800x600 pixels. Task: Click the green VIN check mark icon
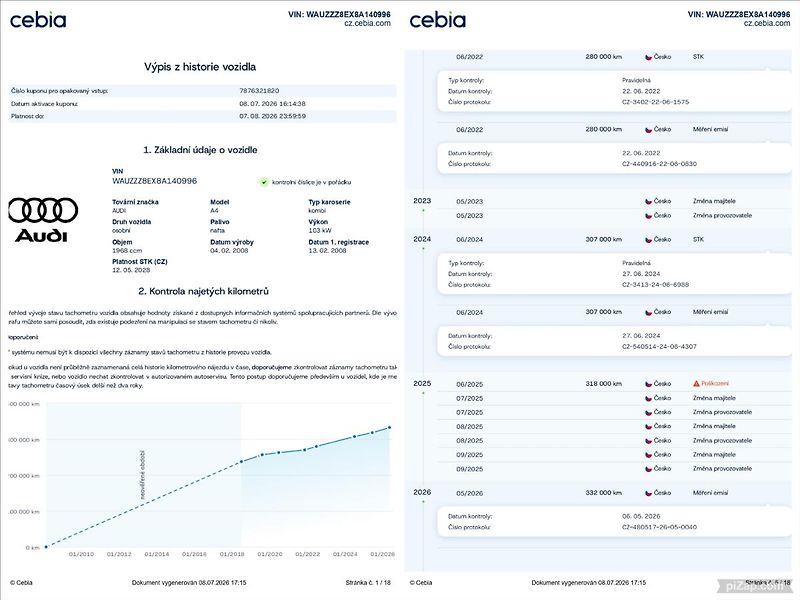point(264,182)
